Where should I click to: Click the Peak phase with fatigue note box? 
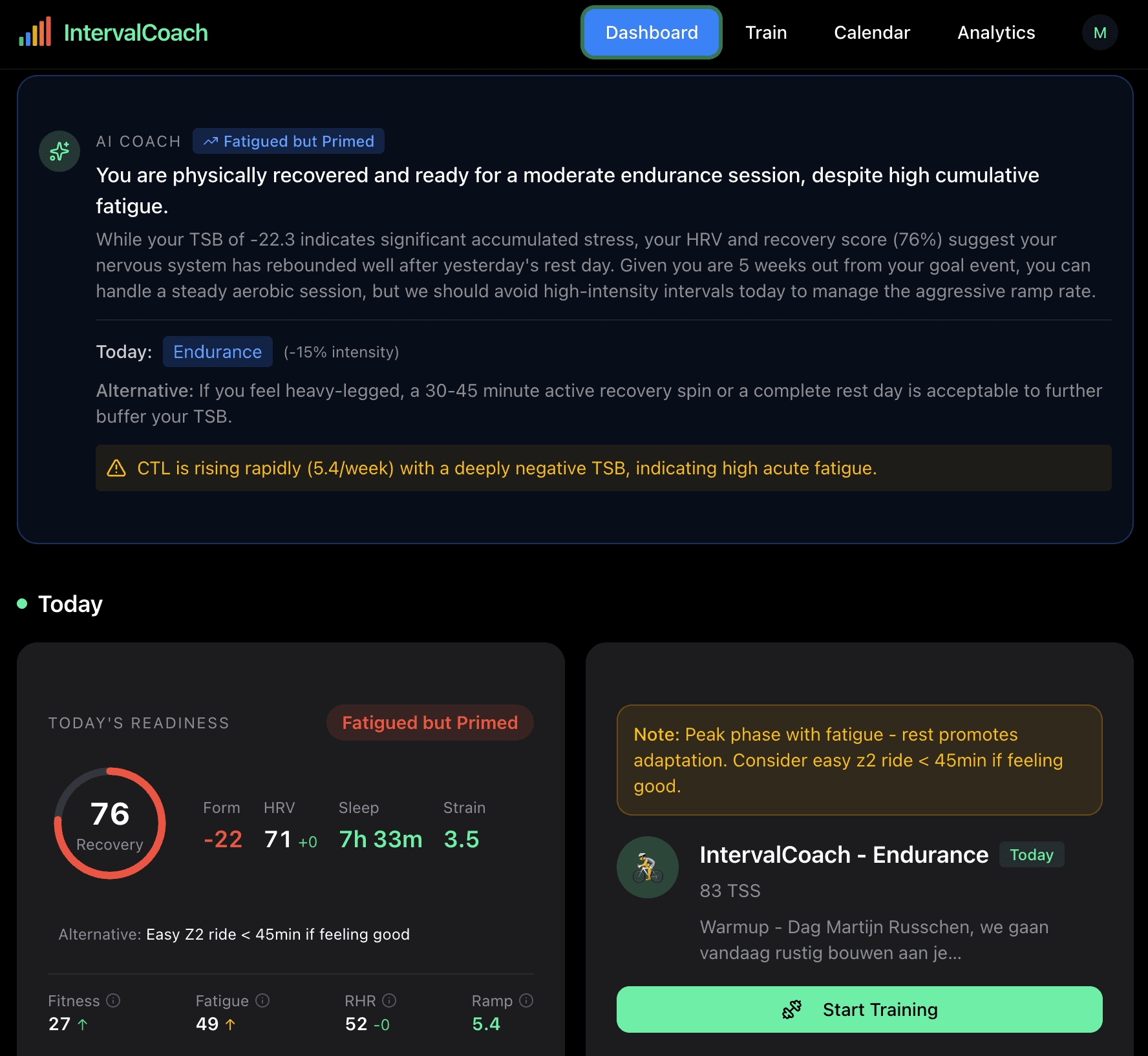(x=860, y=760)
